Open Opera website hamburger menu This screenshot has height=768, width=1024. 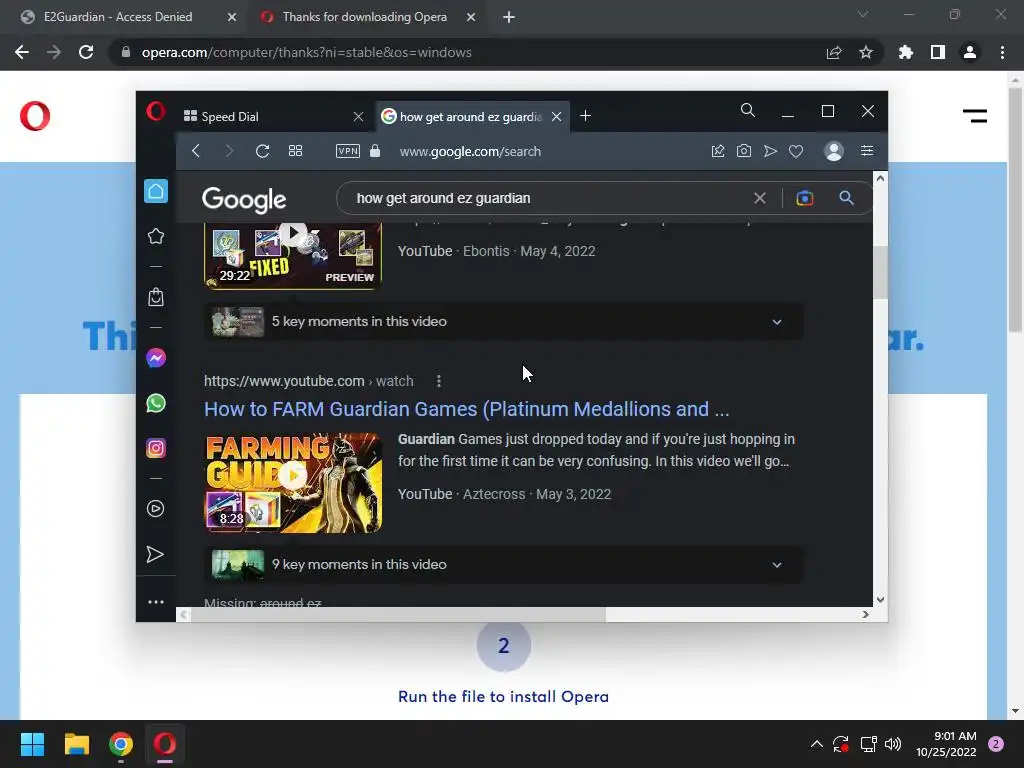pyautogui.click(x=975, y=116)
